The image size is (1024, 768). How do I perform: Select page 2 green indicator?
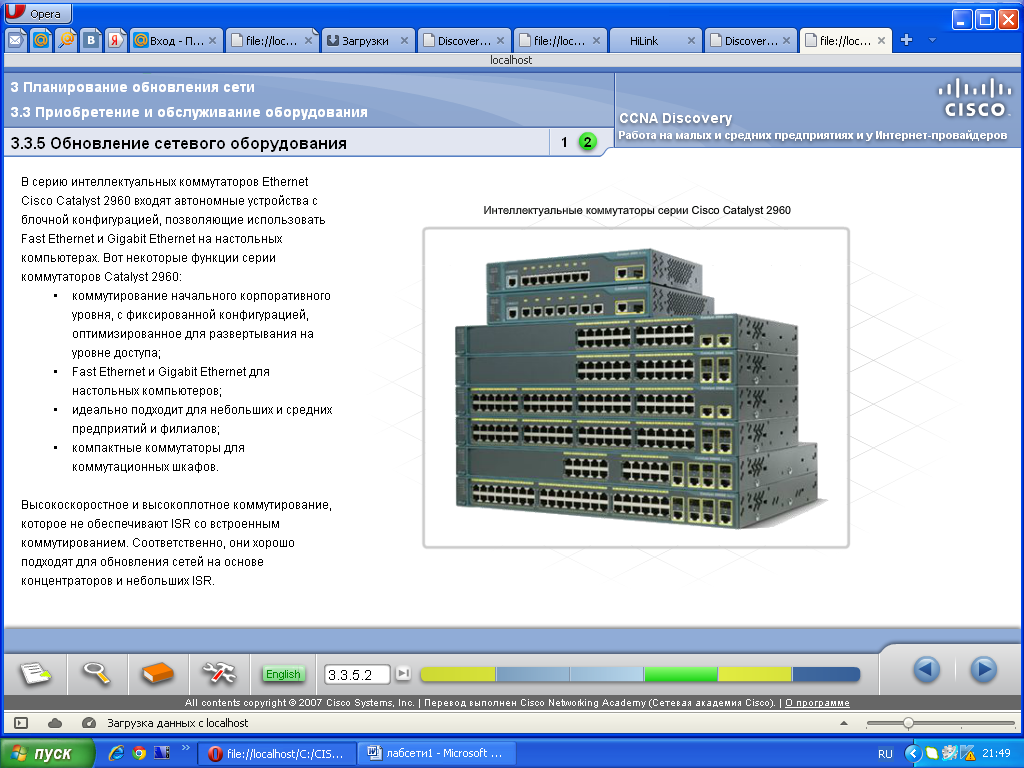pos(587,142)
